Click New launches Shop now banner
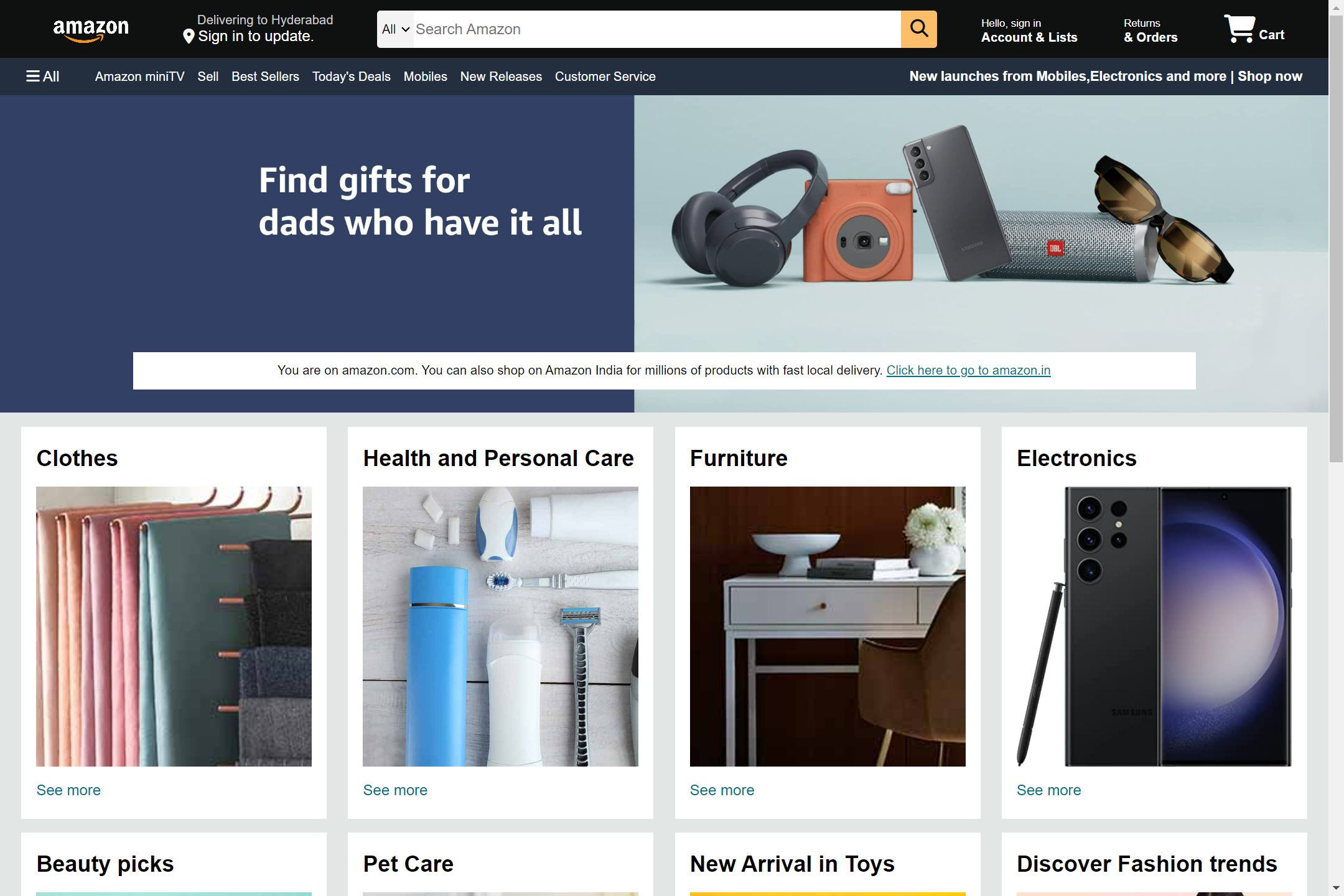 (1106, 77)
